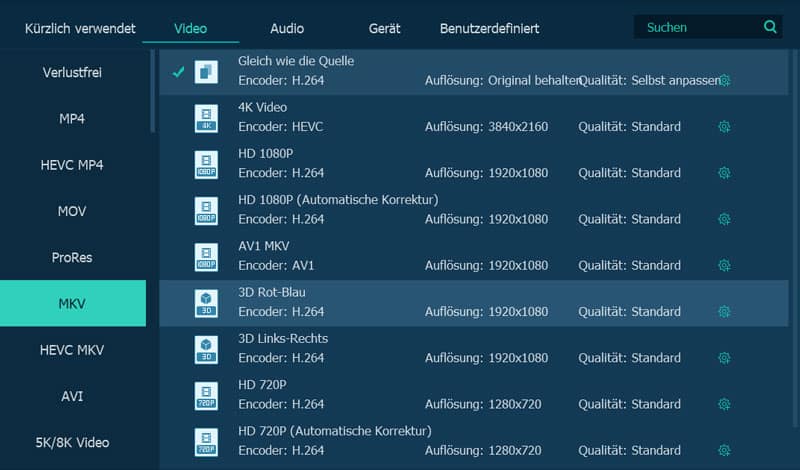Click Auflösung: Original behalten text
Image resolution: width=800 pixels, height=470 pixels.
tap(503, 81)
